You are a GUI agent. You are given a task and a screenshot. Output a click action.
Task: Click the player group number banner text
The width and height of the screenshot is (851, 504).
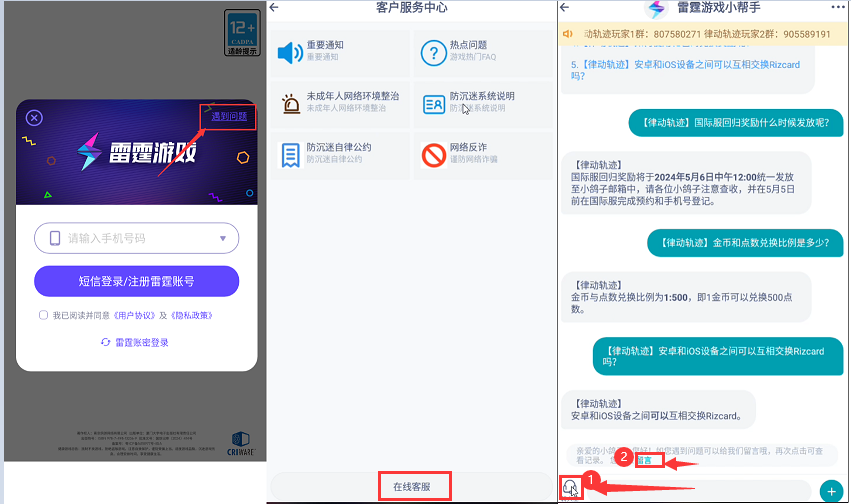707,34
